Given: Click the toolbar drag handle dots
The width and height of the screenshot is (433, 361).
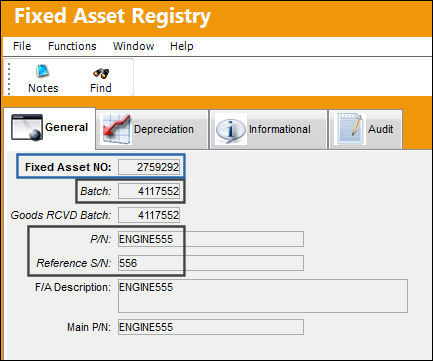Looking at the screenshot, I should (9, 78).
